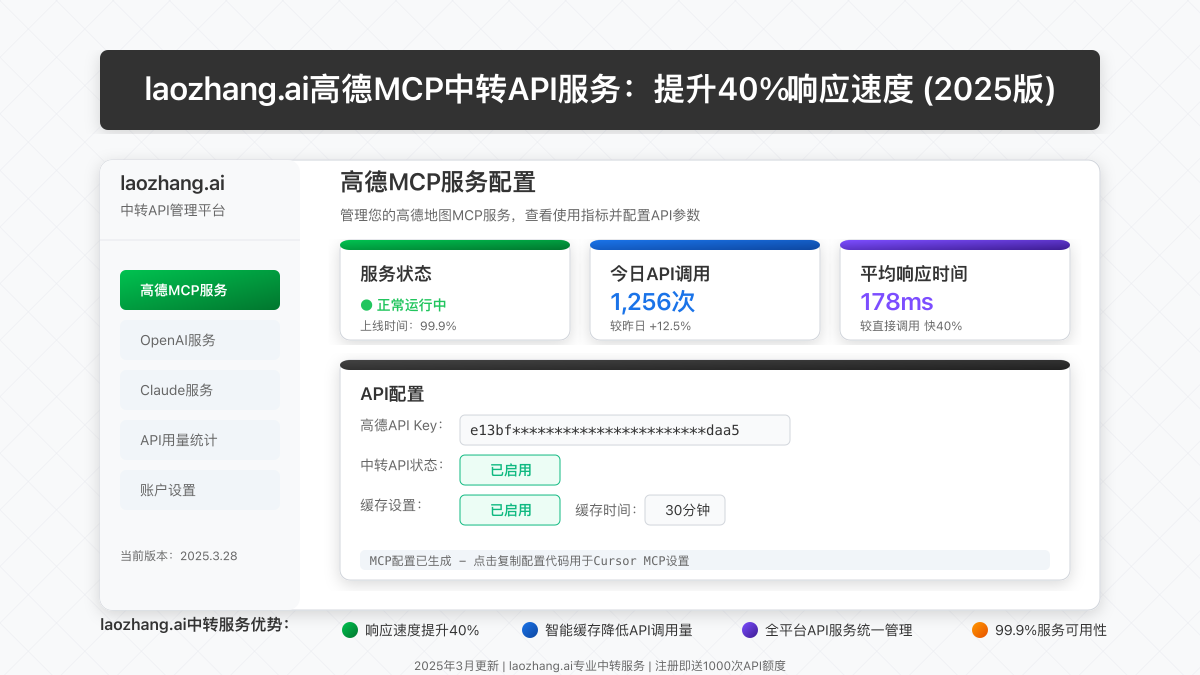Click the 全平台API服务统一管理 text
1200x675 pixels.
[839, 630]
